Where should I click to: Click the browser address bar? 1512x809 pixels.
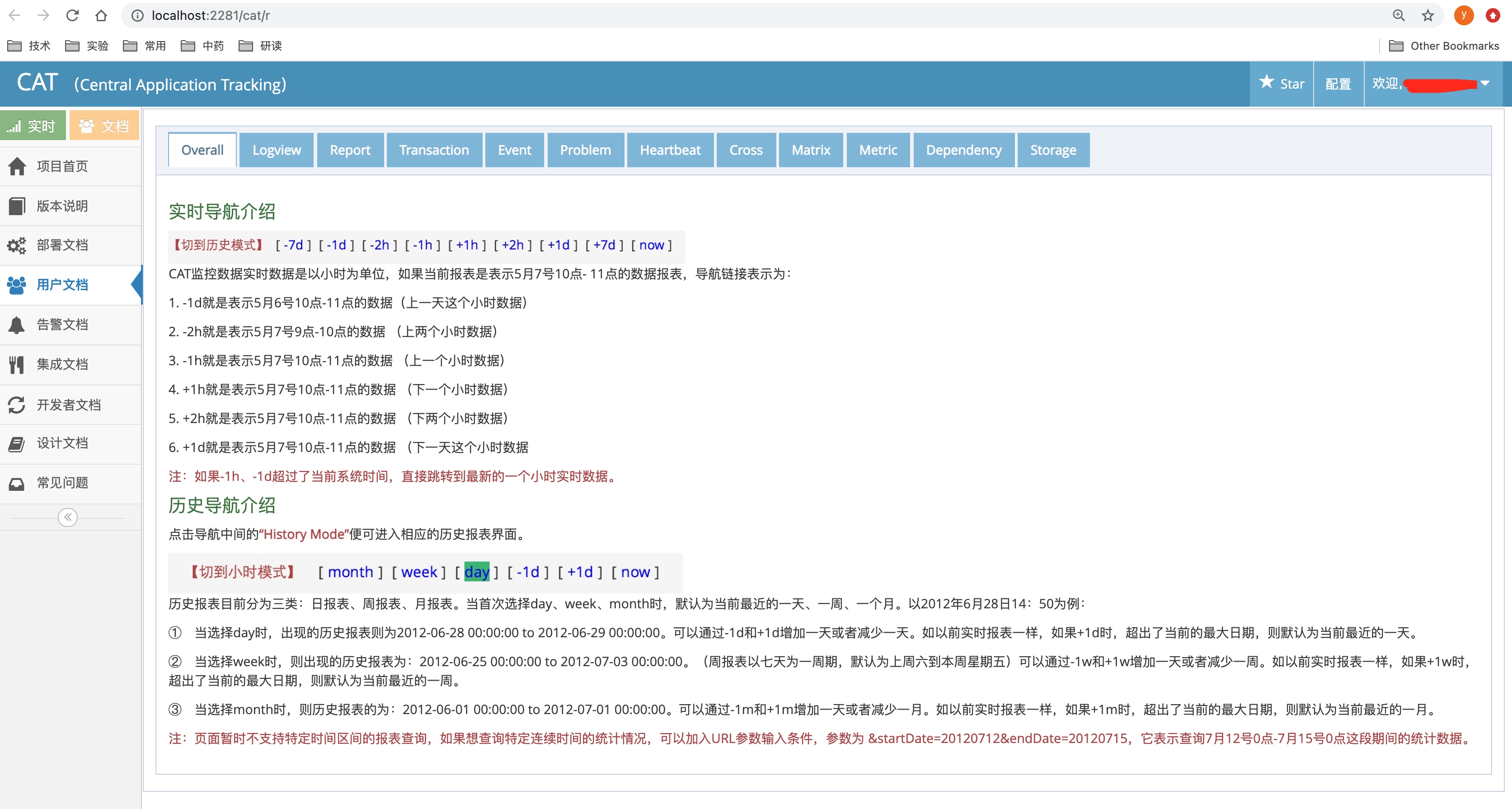704,15
